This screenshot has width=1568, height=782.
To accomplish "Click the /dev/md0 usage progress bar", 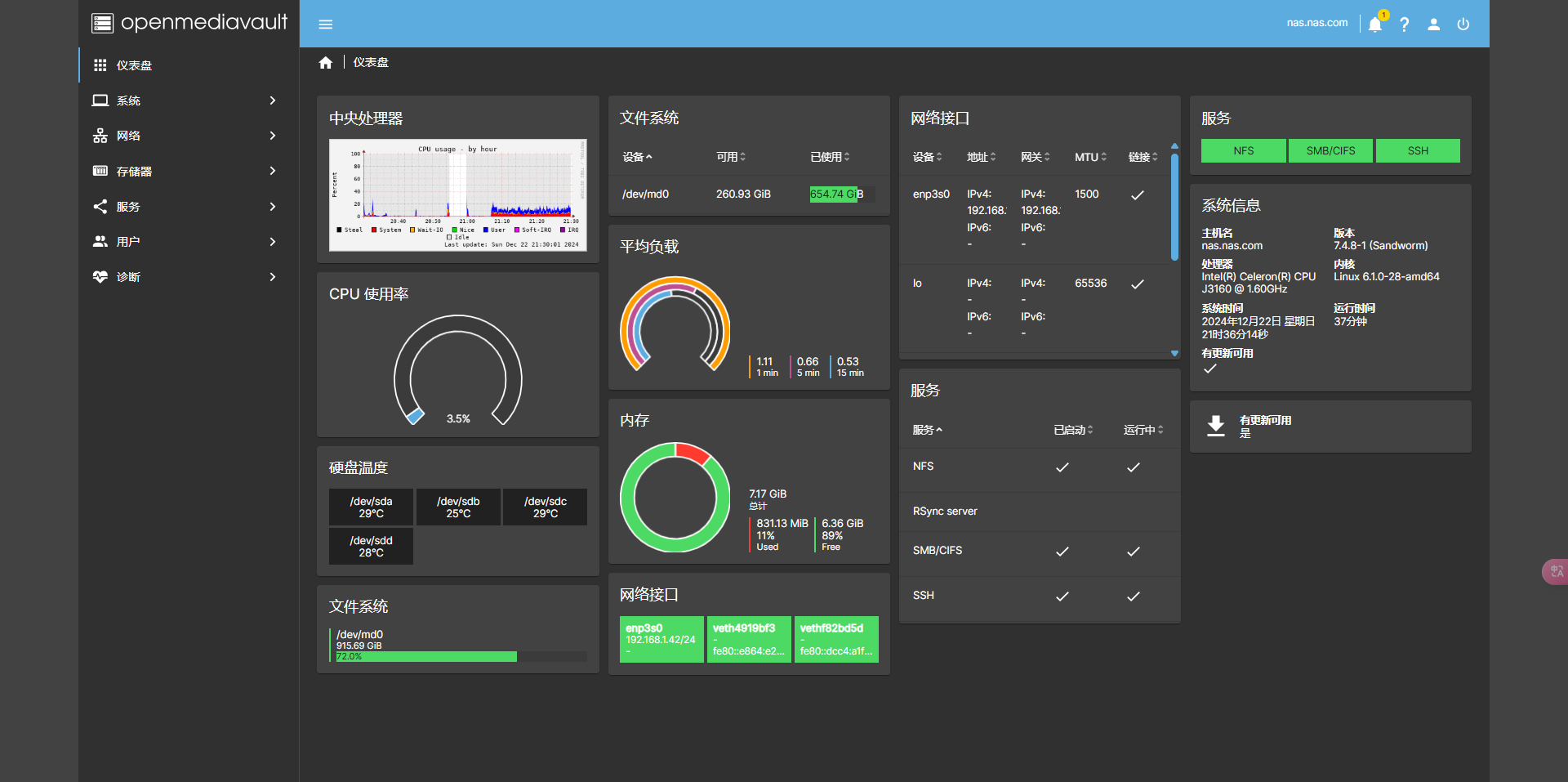I will click(x=461, y=656).
